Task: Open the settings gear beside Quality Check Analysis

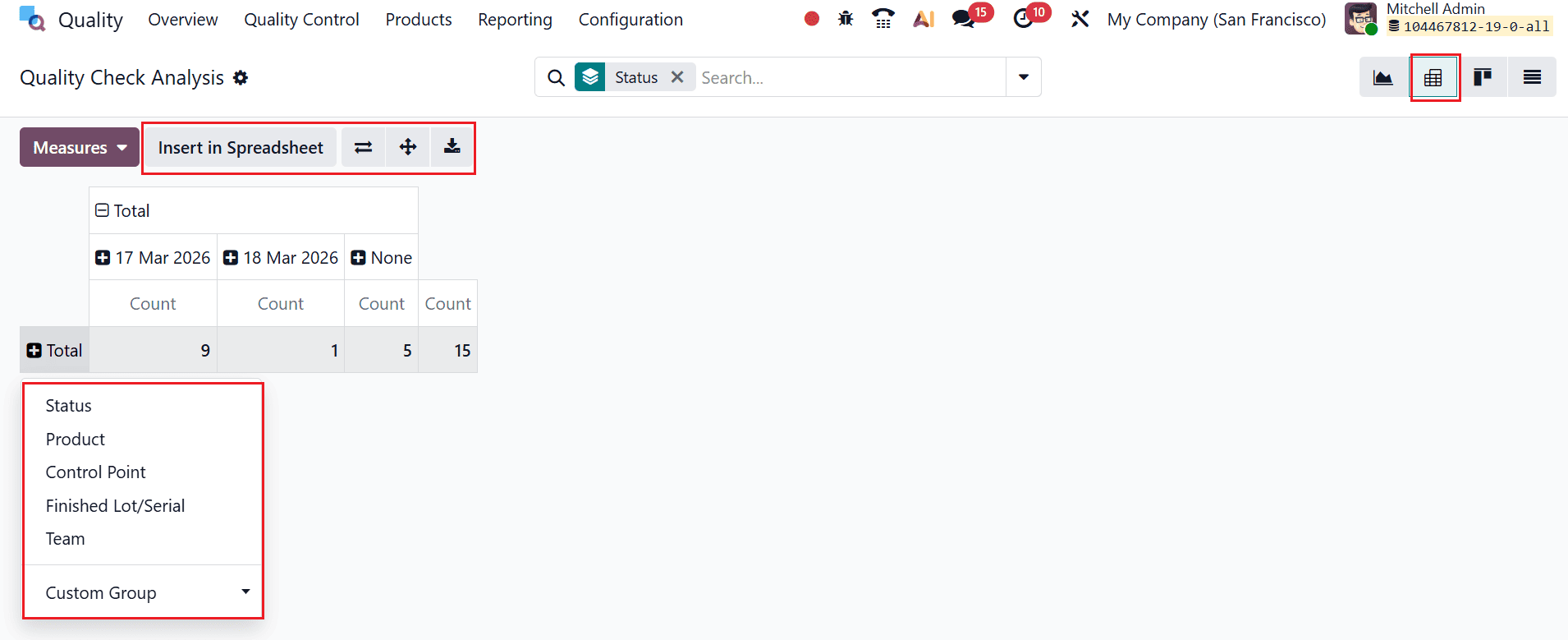Action: point(241,77)
